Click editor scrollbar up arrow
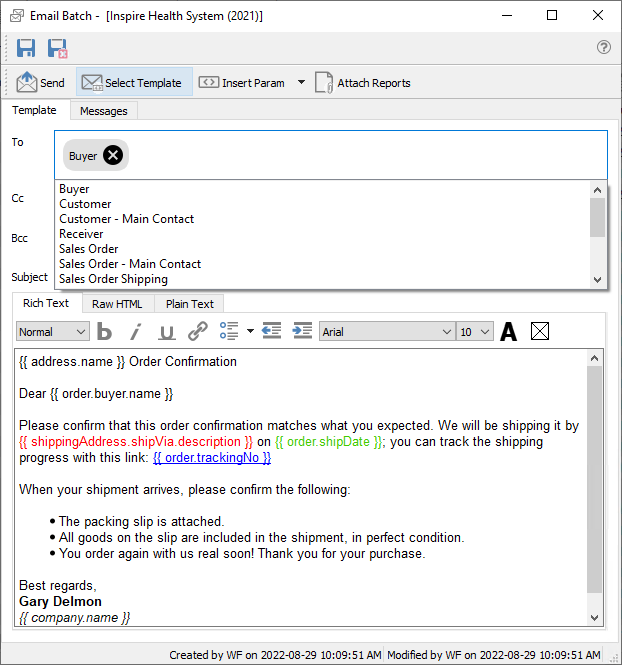This screenshot has width=622, height=665. tap(594, 358)
